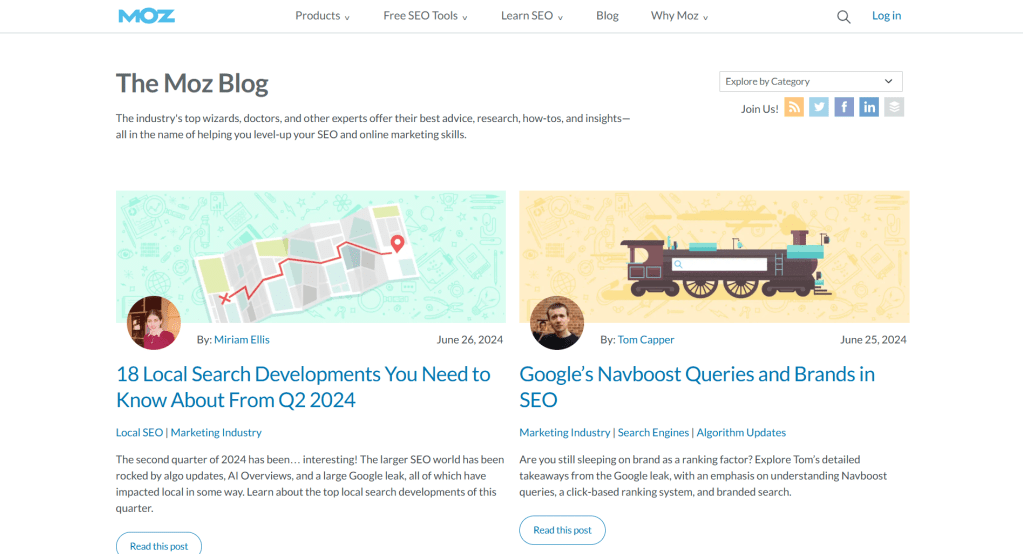Click Tom Capper author avatar
The height and width of the screenshot is (554, 1023).
[x=557, y=323]
